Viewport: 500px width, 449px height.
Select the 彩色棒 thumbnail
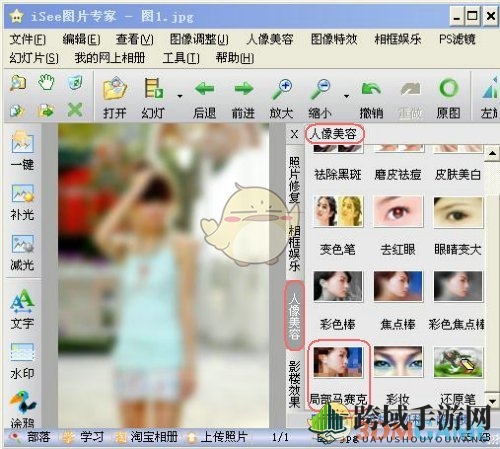click(x=338, y=286)
